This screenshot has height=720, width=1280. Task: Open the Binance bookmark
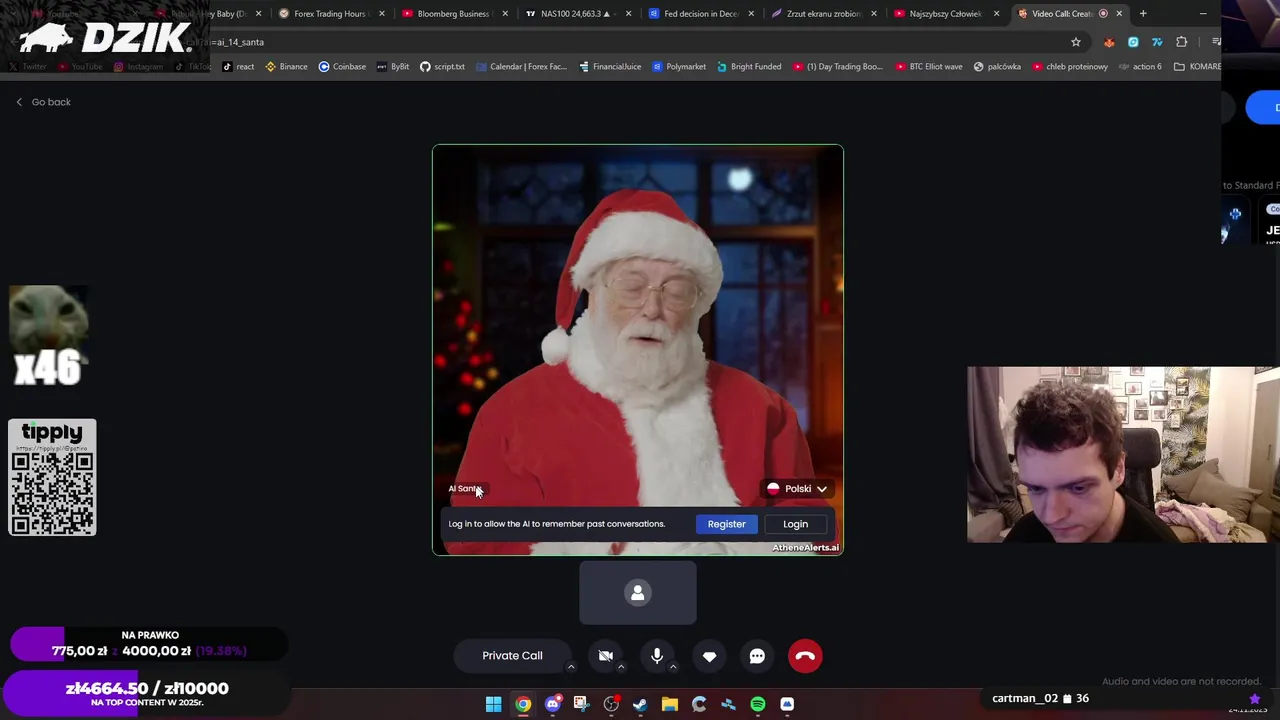click(x=286, y=67)
